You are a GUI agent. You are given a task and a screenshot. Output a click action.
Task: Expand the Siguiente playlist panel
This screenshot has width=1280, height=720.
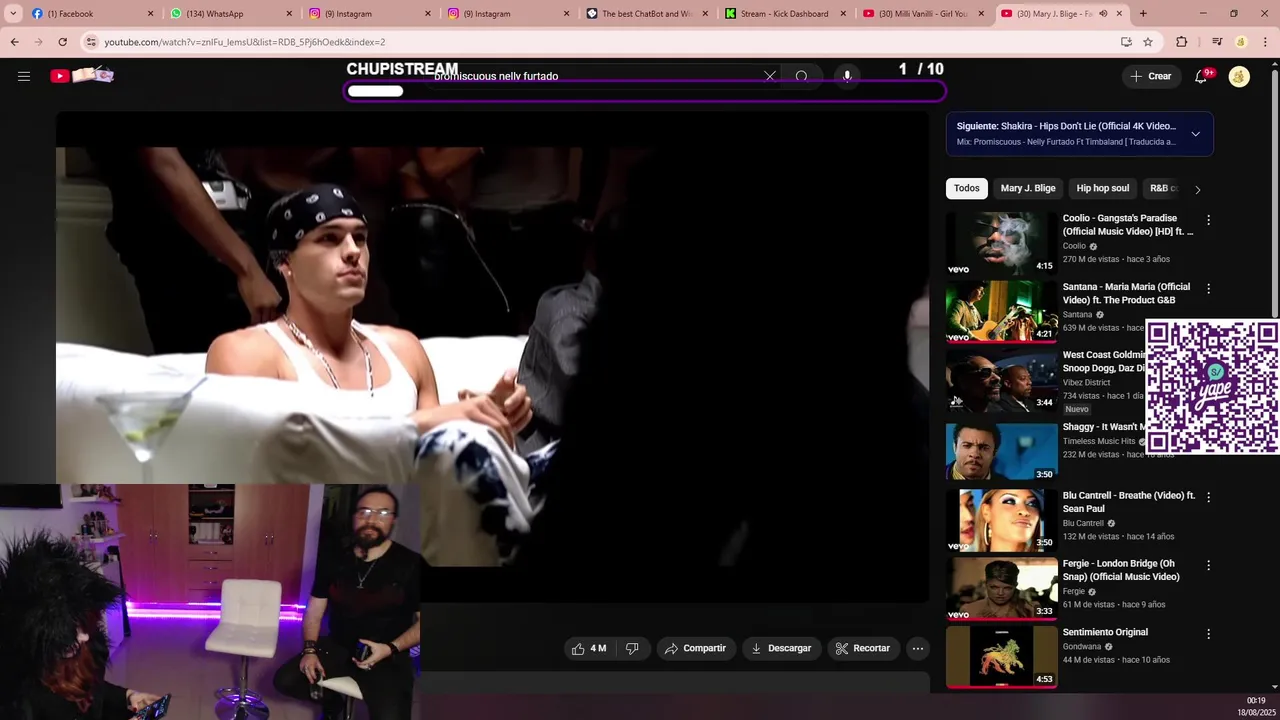click(x=1195, y=134)
